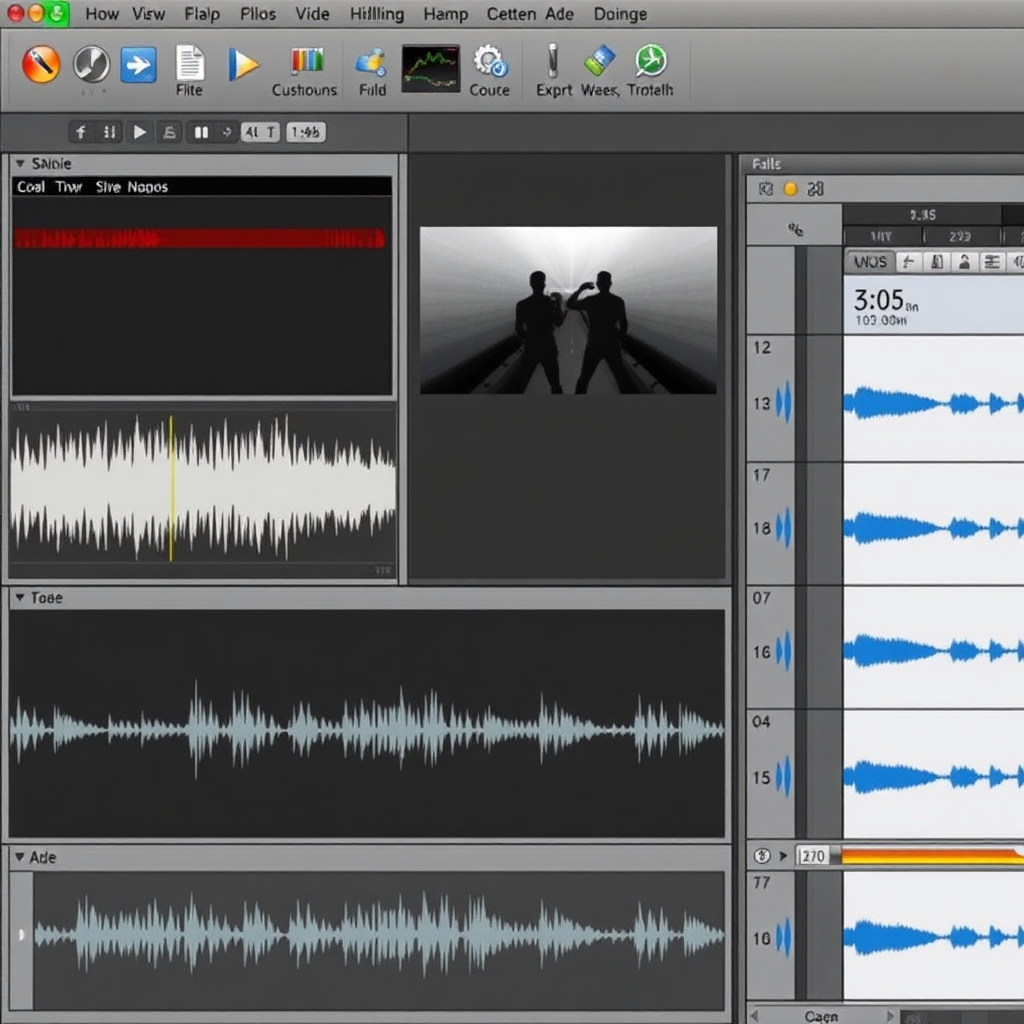
Task: Click the video preview thumbnail with silhouettes
Action: coord(568,310)
